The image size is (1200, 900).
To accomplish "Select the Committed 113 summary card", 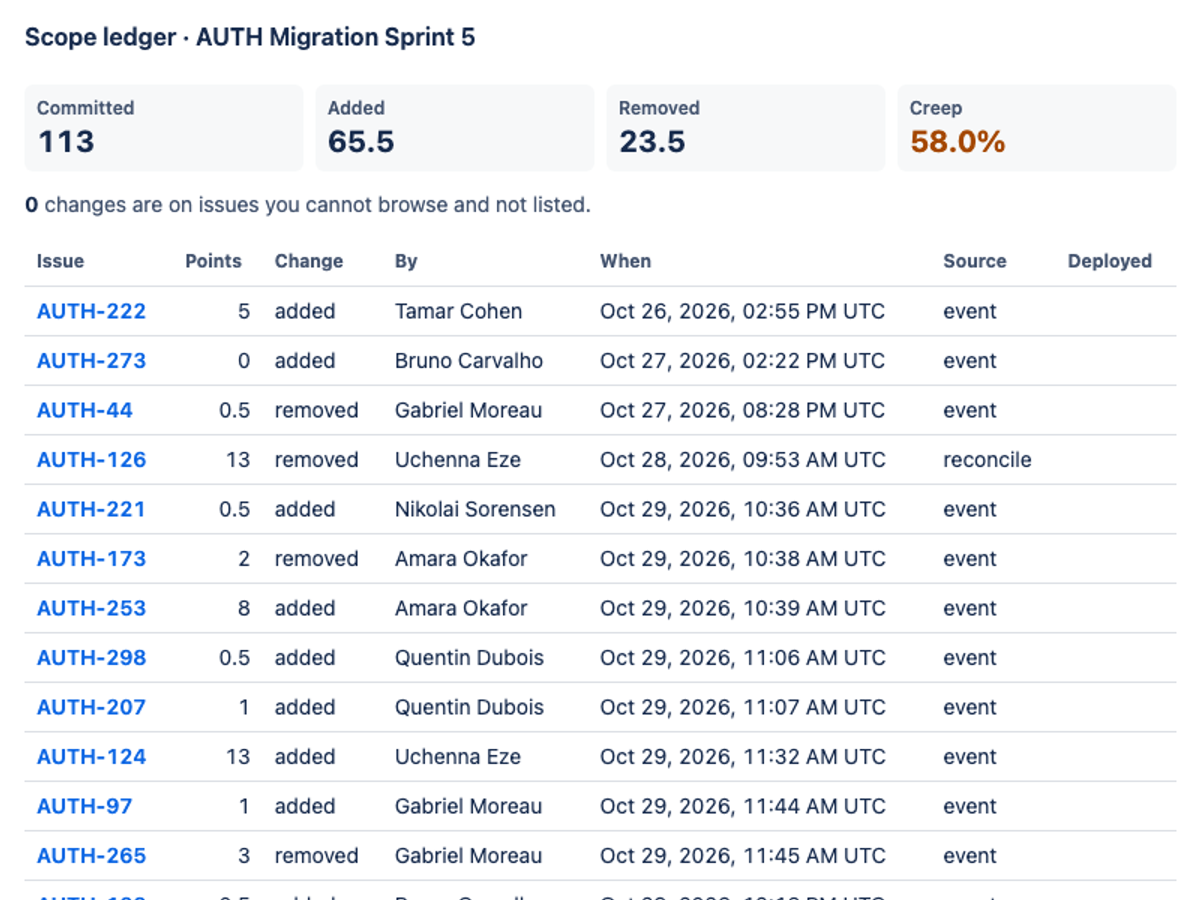I will point(164,128).
